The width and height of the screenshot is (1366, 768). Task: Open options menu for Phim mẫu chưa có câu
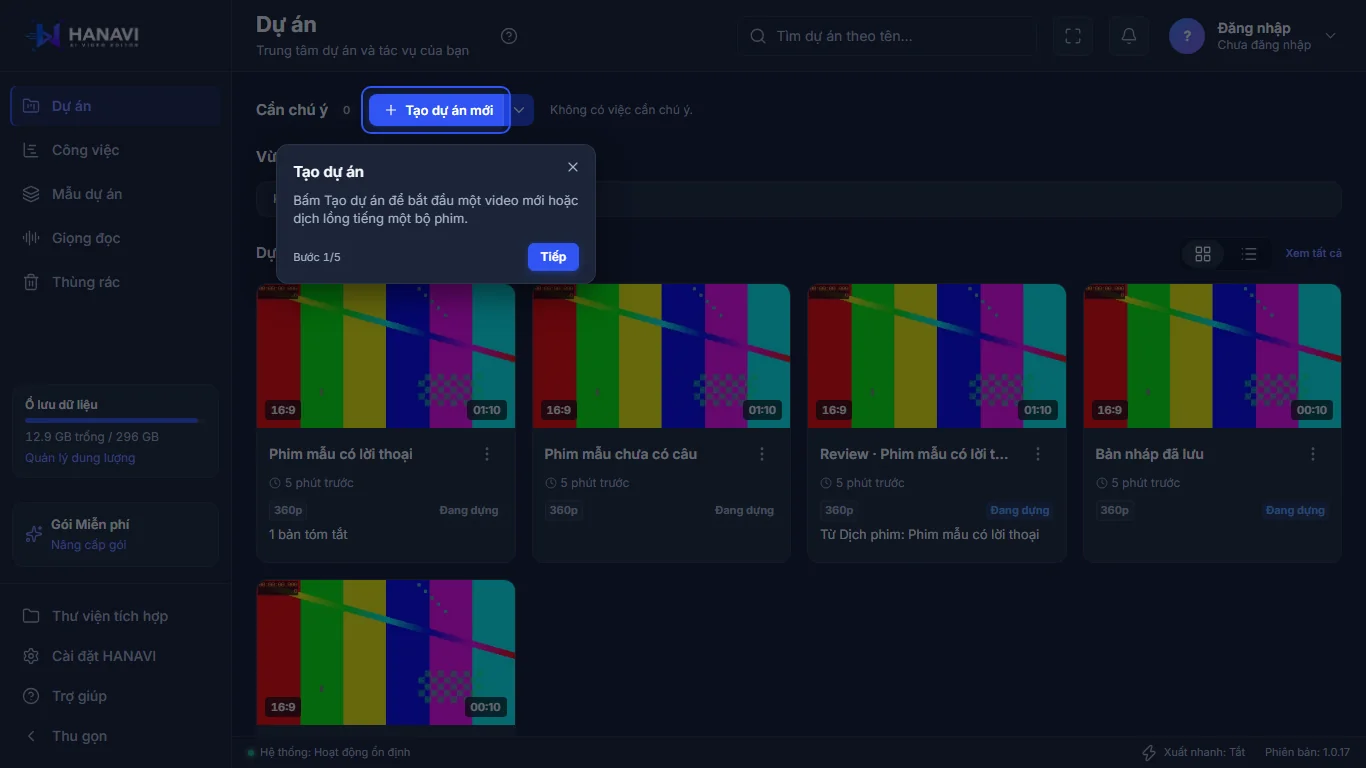[x=762, y=454]
